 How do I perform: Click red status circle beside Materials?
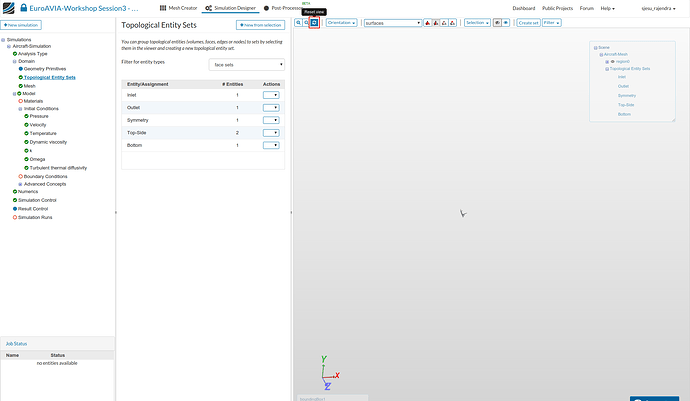pyautogui.click(x=21, y=101)
